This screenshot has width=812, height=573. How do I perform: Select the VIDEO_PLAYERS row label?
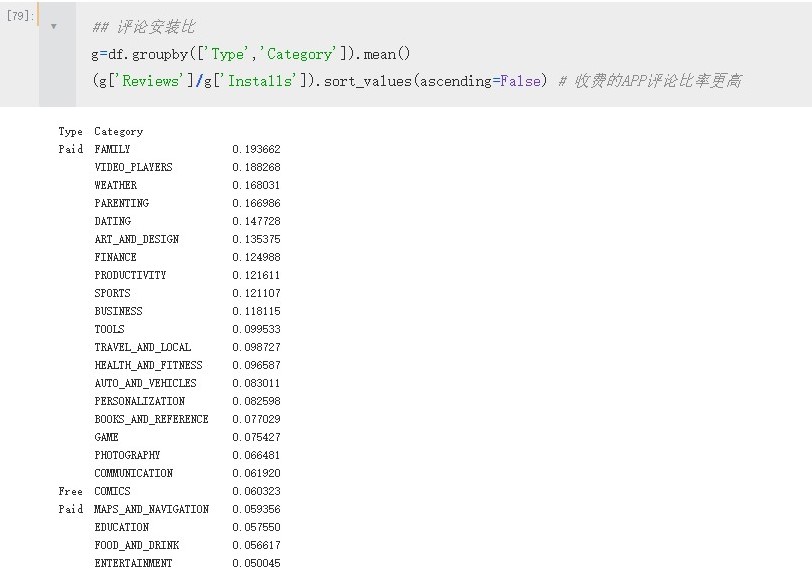pyautogui.click(x=133, y=167)
